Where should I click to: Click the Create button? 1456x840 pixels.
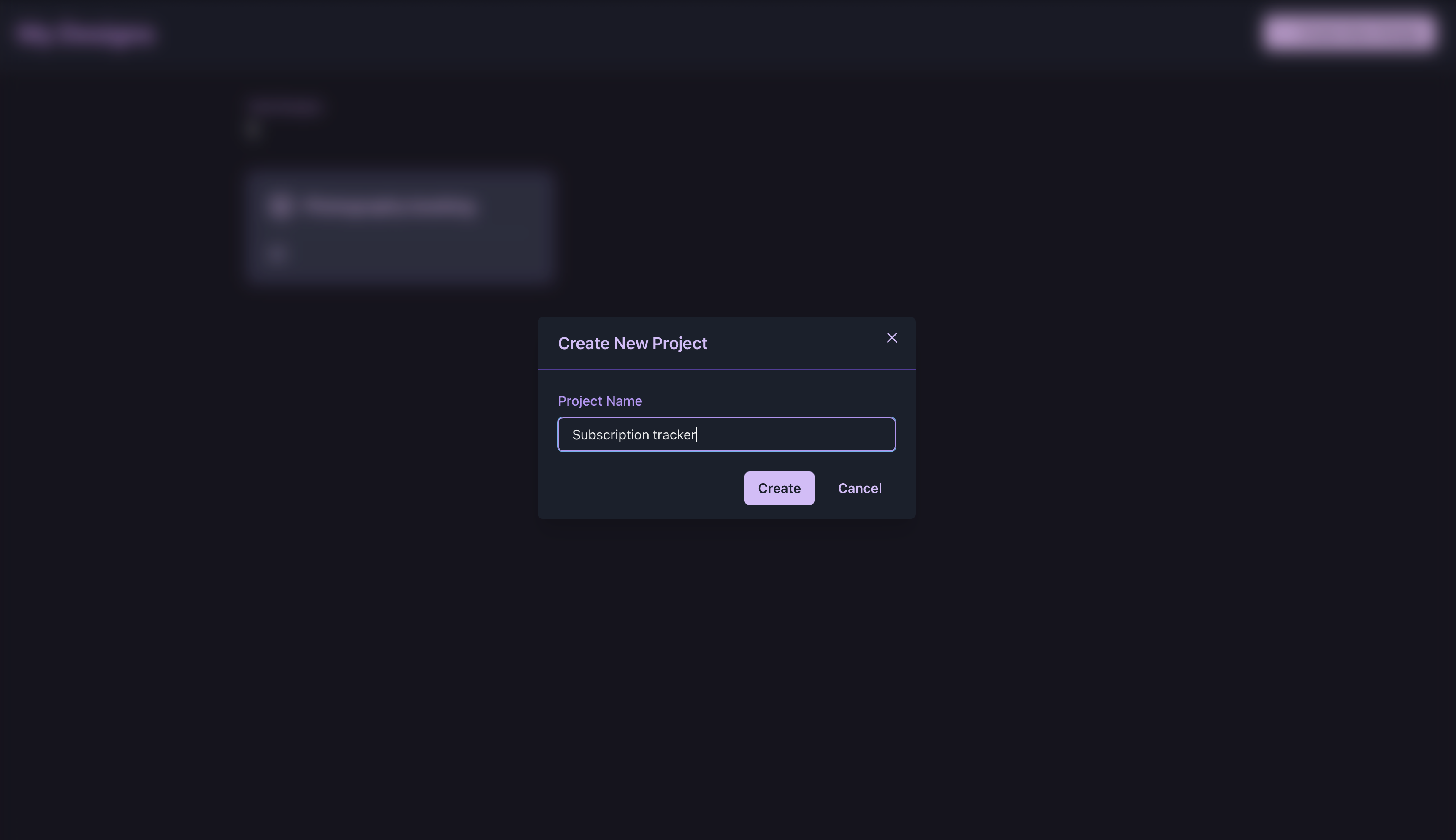coord(779,488)
